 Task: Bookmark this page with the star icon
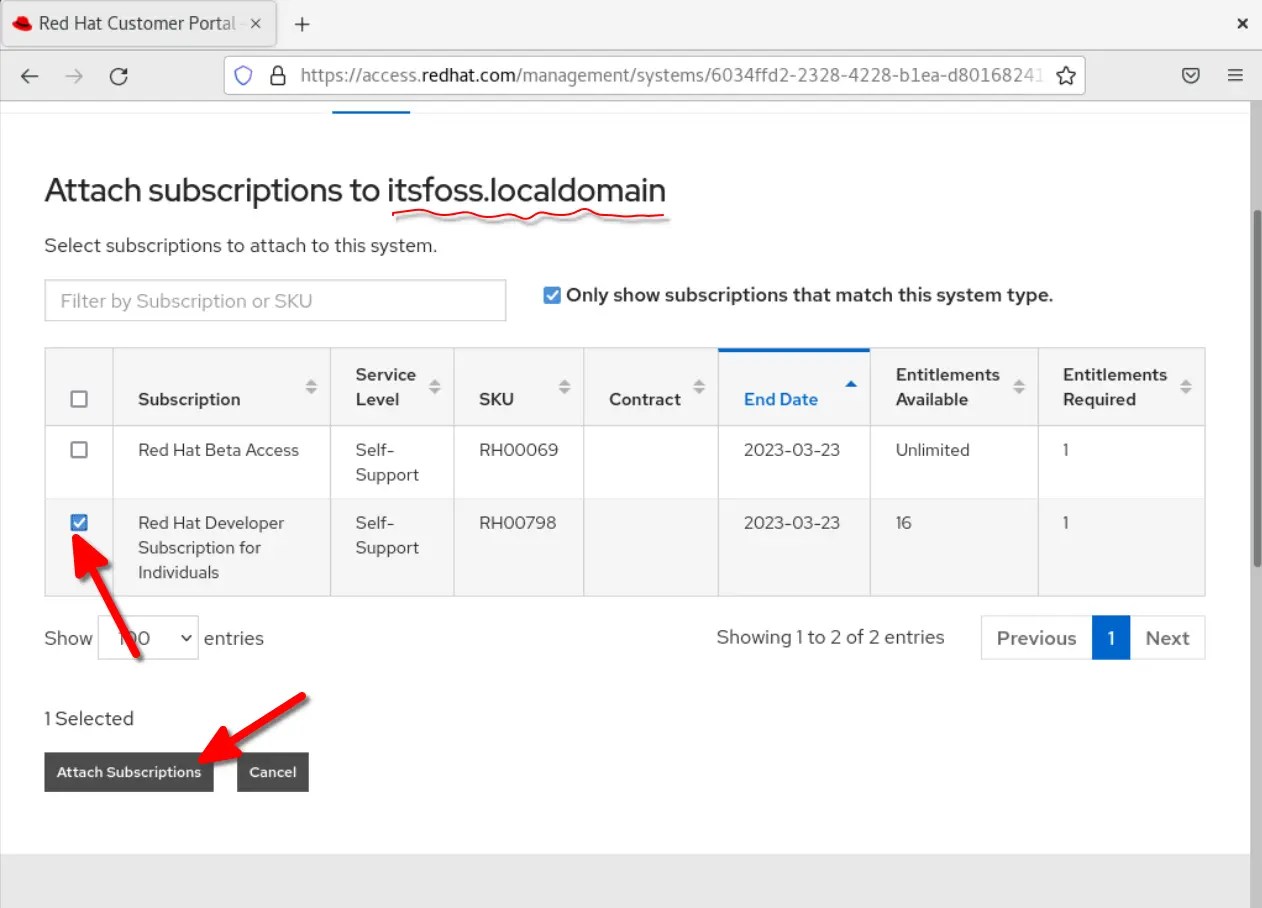(1066, 76)
